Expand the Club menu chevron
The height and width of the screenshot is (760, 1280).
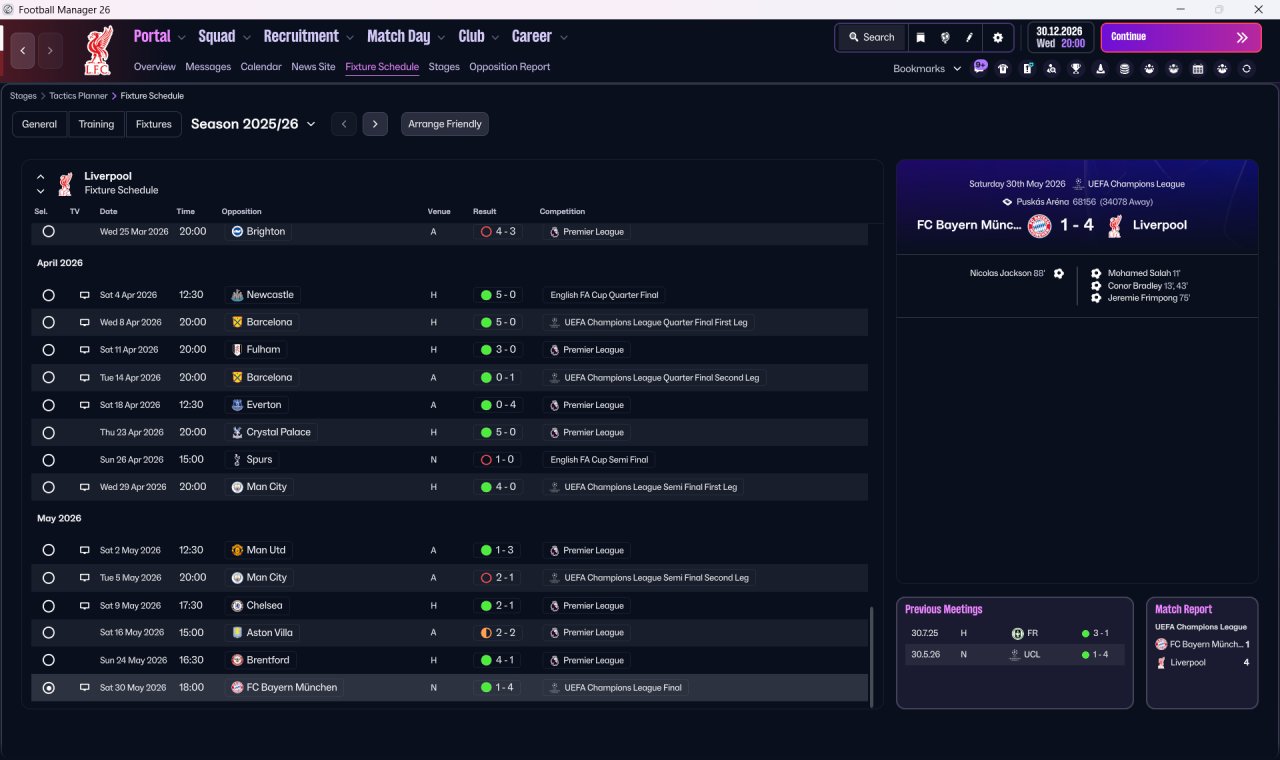pos(495,38)
